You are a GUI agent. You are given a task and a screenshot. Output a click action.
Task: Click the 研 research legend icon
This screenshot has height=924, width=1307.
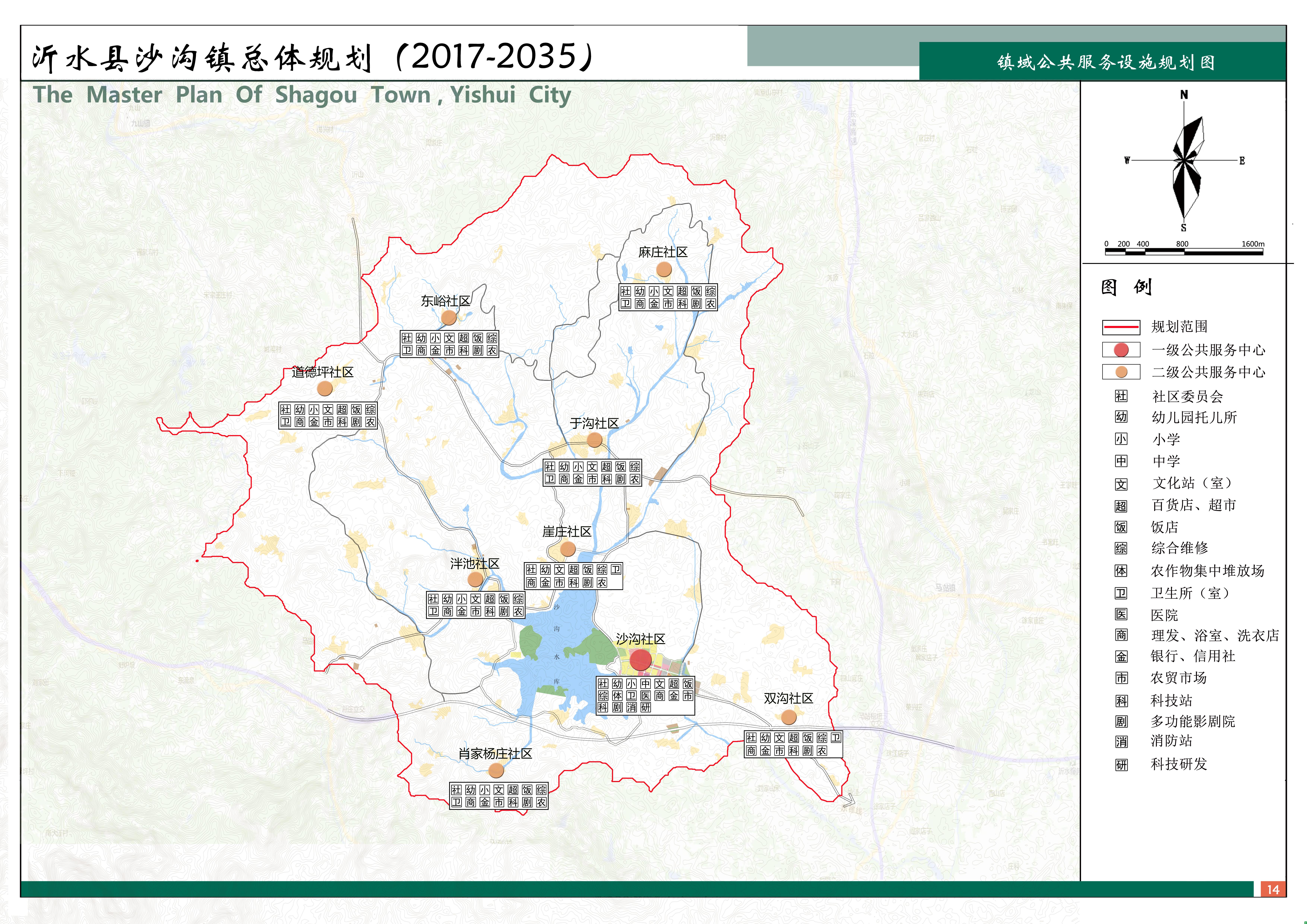pos(1121,765)
